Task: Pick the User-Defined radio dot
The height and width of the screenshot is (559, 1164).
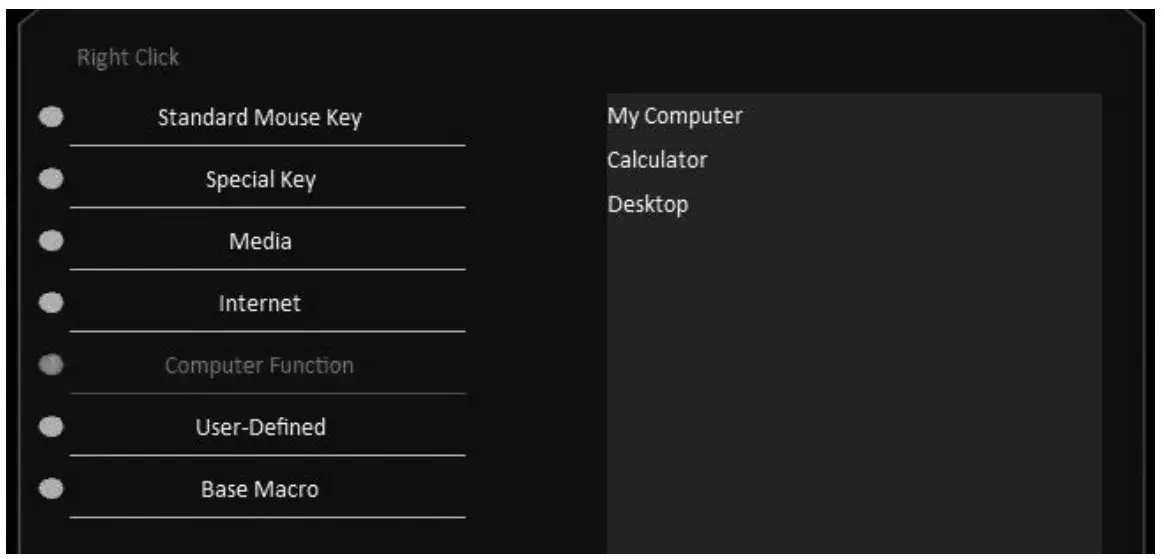Action: click(51, 427)
